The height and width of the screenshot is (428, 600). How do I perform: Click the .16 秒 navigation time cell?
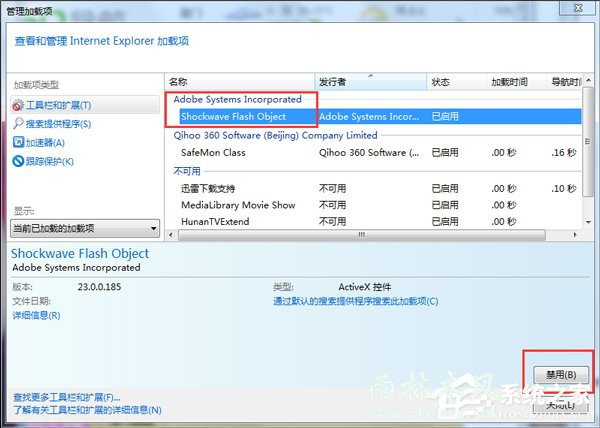(564, 153)
